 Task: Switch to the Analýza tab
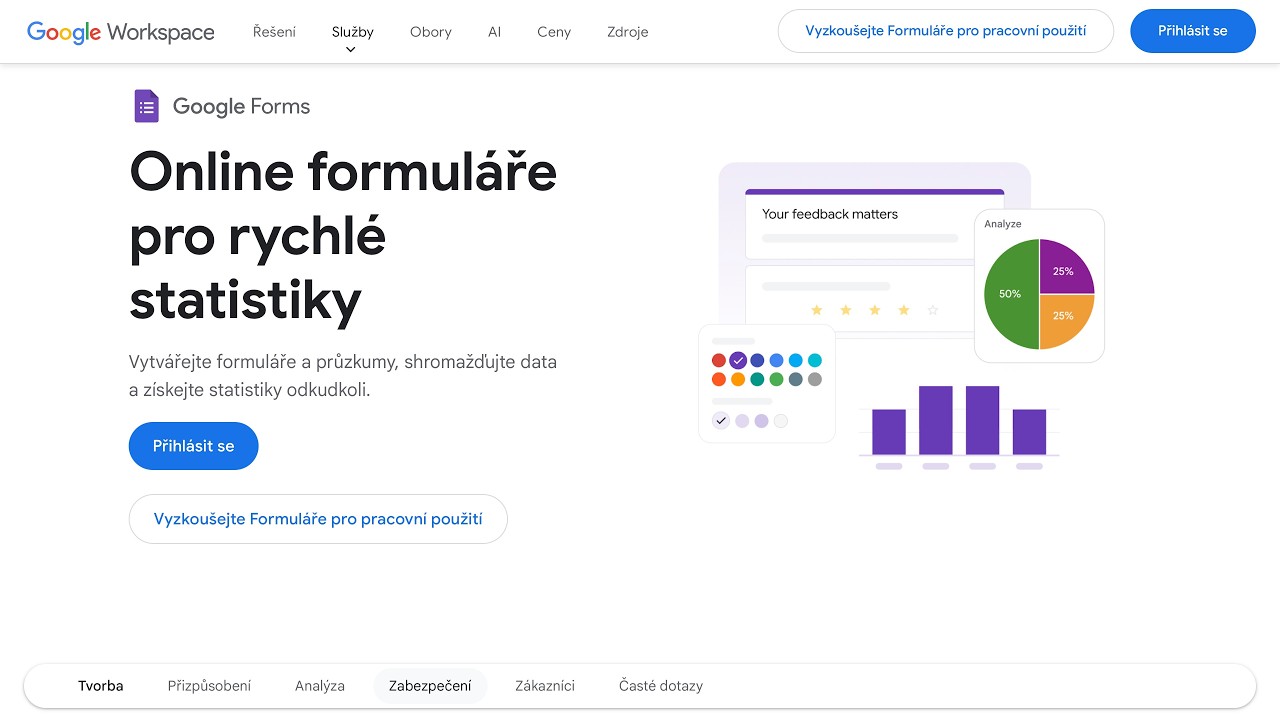pyautogui.click(x=320, y=686)
